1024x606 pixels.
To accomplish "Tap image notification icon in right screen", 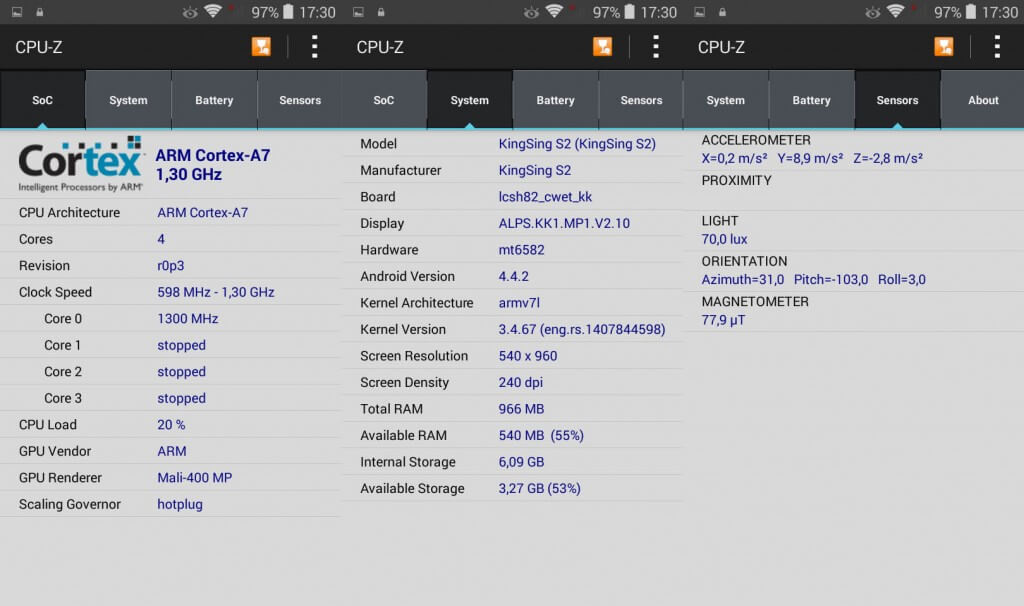I will coord(699,12).
